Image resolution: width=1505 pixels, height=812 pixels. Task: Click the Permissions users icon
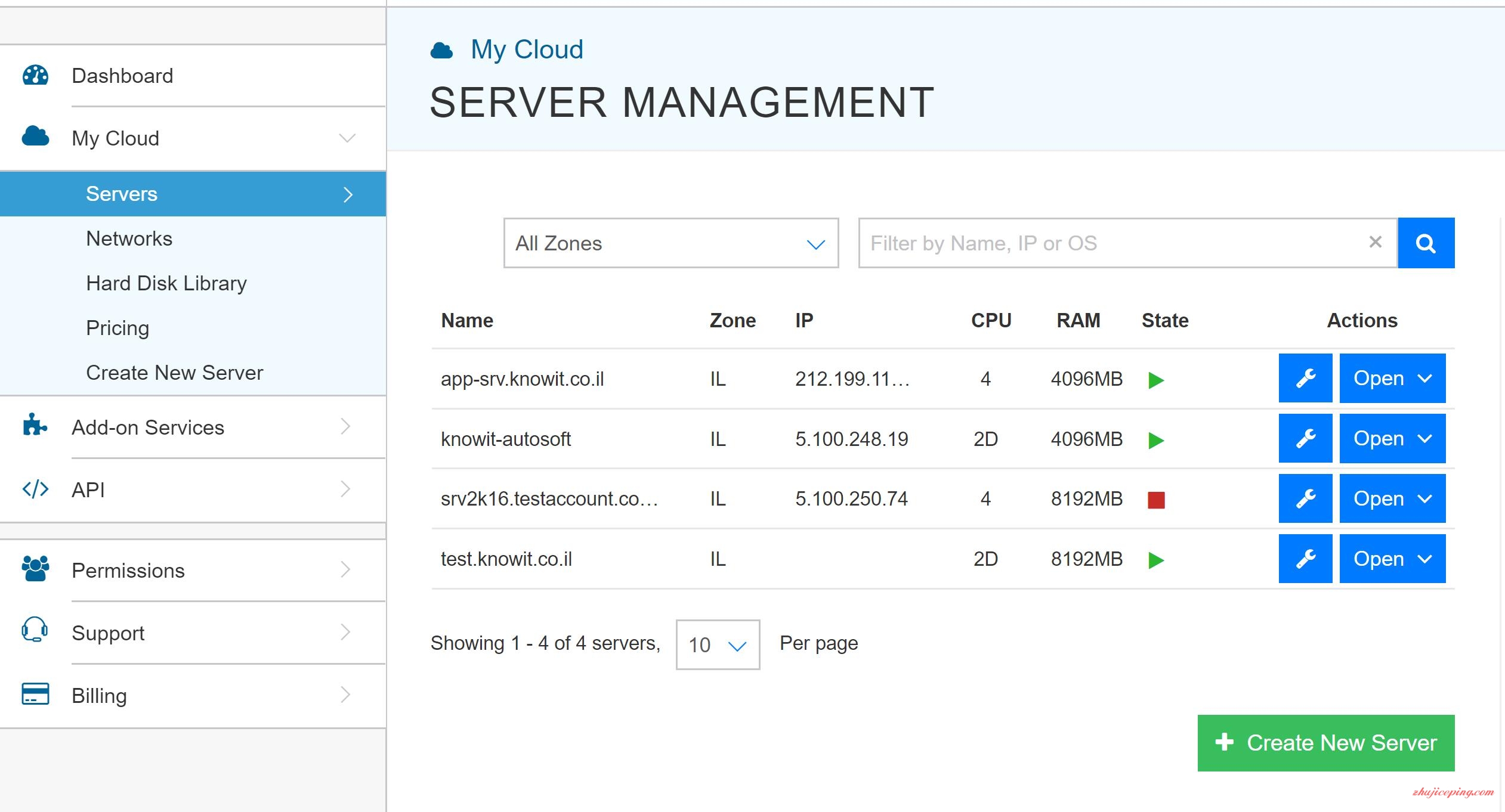tap(35, 569)
